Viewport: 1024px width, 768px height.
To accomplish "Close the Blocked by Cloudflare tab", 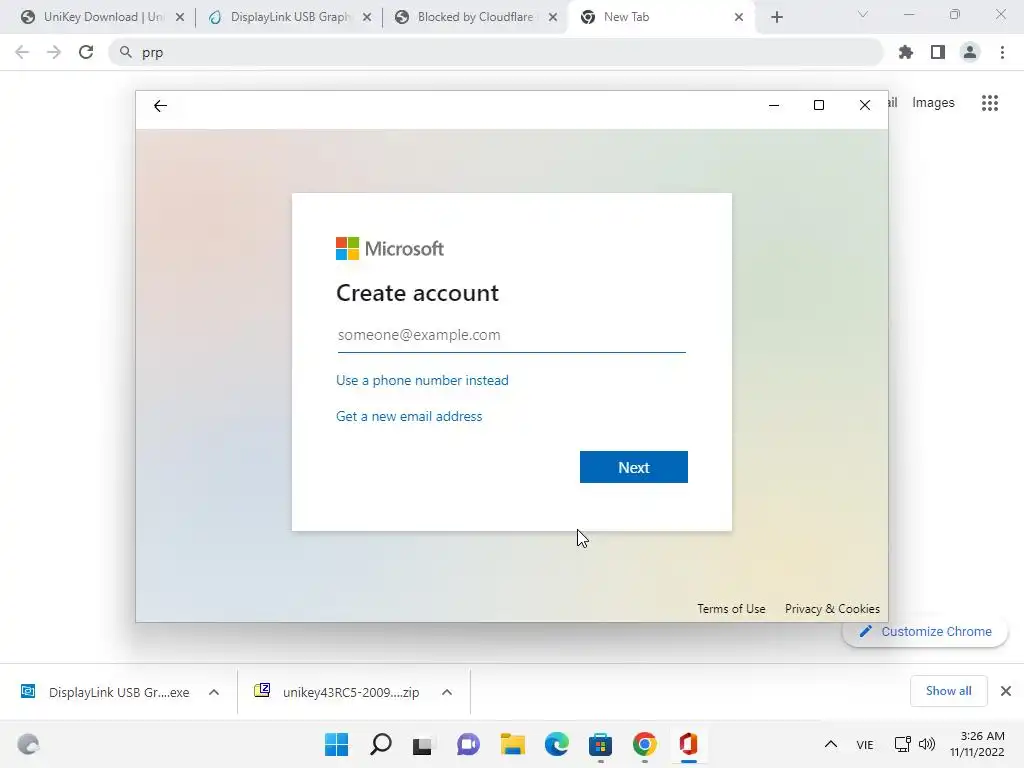I will point(553,18).
